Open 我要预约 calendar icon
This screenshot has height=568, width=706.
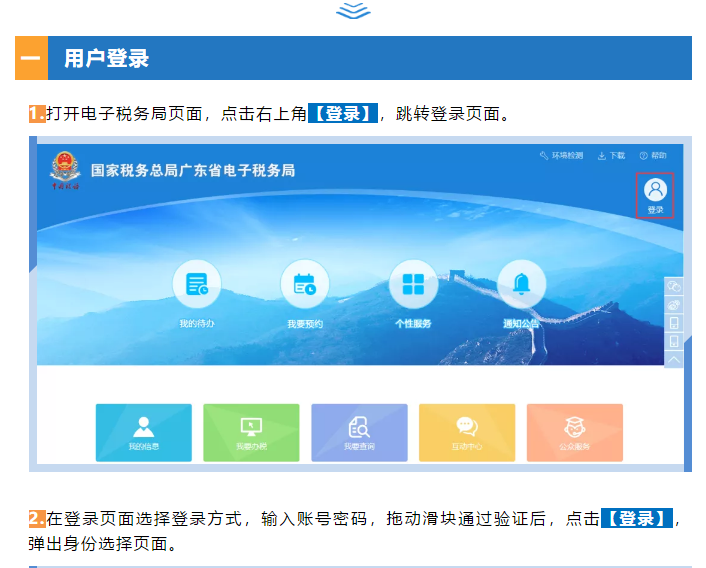[304, 284]
